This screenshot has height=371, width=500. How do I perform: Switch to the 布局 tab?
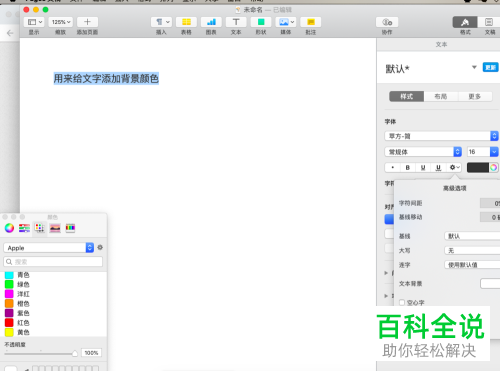(x=441, y=97)
